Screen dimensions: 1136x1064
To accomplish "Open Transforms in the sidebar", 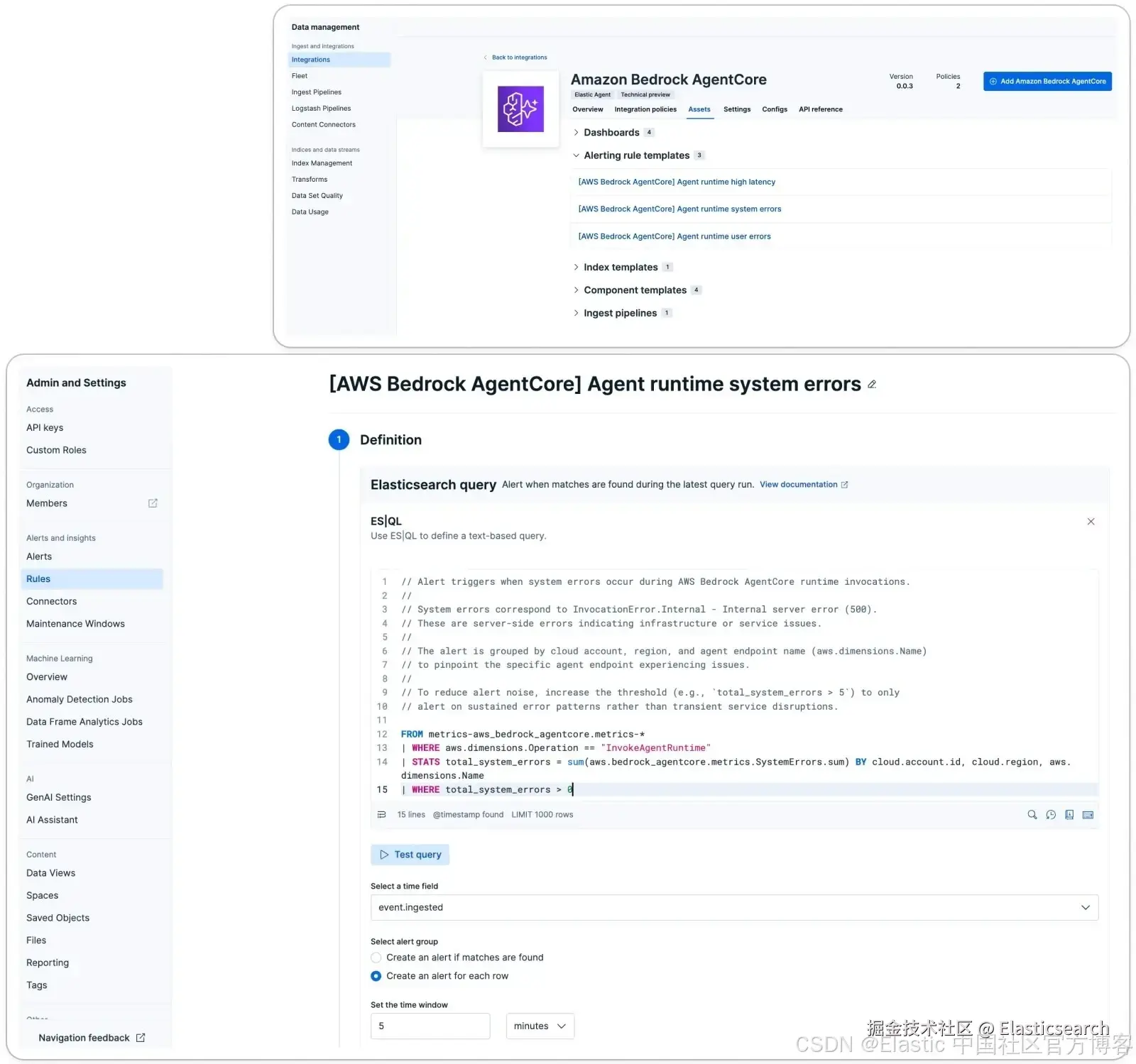I will [x=310, y=180].
